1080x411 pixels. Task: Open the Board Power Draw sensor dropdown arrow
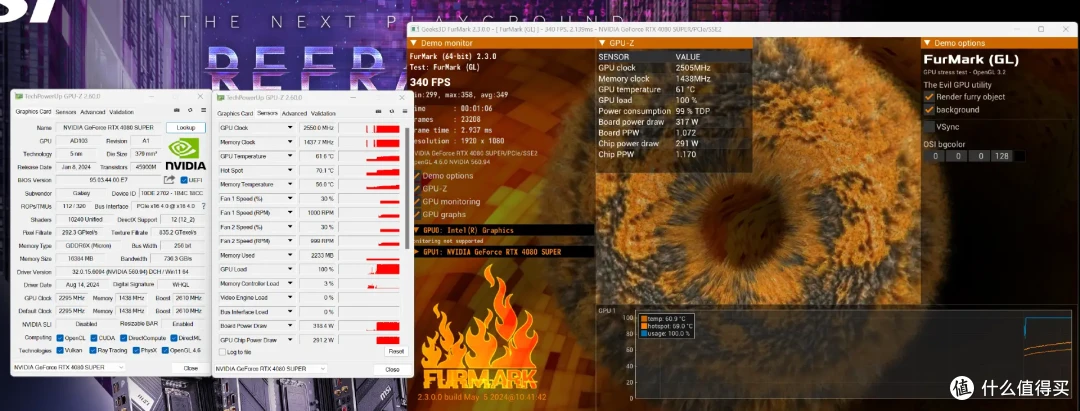tap(290, 326)
